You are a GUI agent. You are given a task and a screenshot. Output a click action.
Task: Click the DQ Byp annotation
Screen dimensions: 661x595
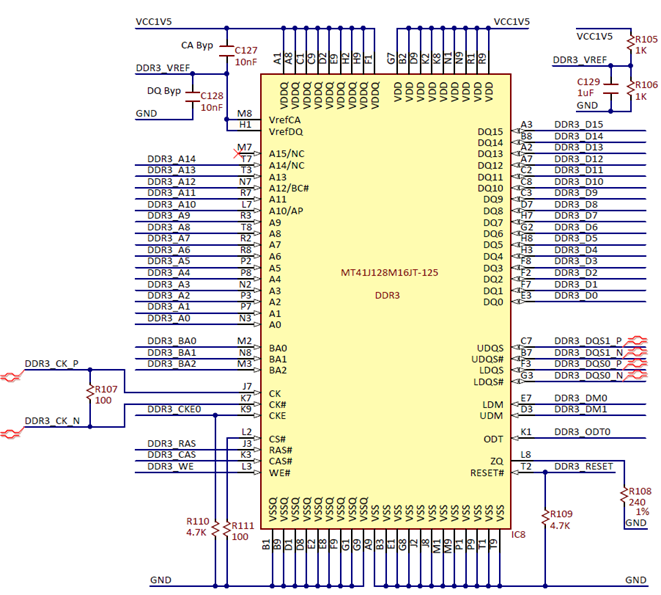pyautogui.click(x=164, y=91)
